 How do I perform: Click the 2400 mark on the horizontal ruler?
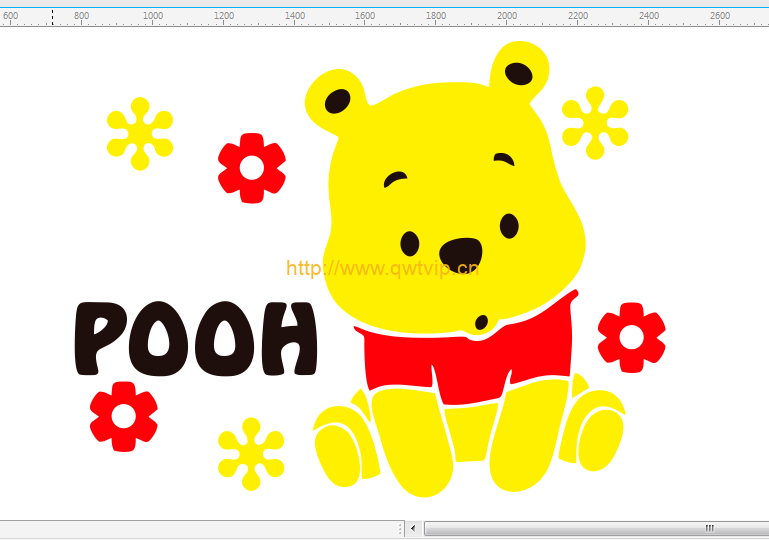[x=649, y=16]
